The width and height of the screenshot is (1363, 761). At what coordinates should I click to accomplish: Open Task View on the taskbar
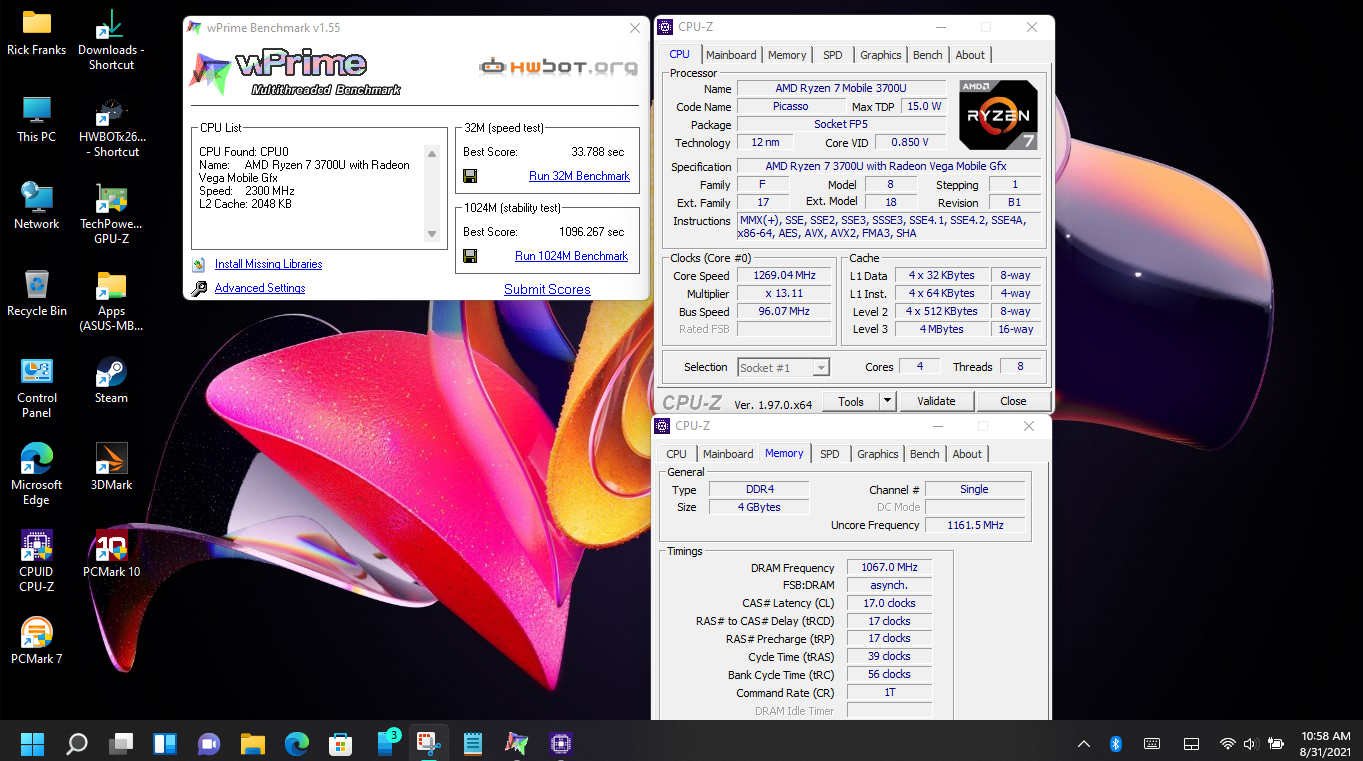[121, 744]
